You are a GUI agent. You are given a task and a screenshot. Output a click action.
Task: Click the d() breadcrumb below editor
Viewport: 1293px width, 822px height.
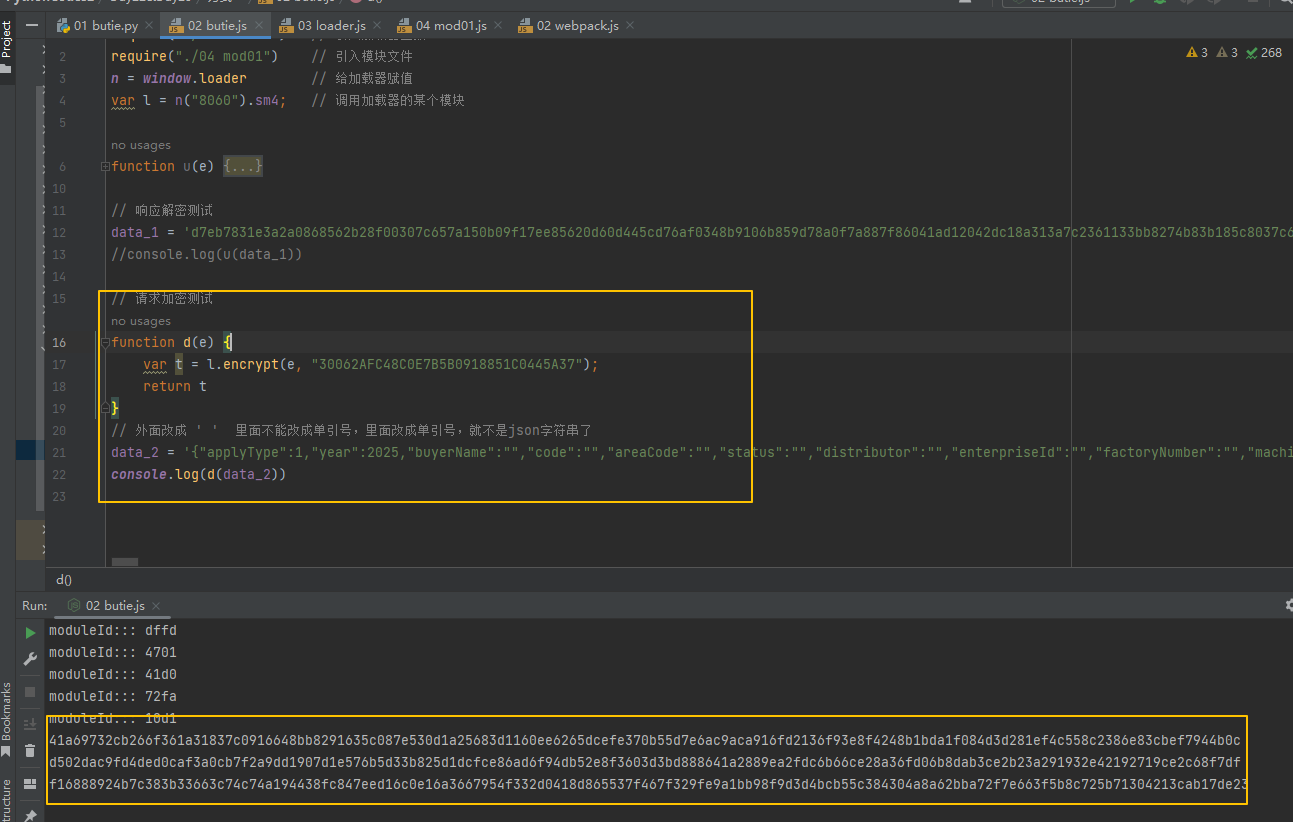[x=64, y=579]
